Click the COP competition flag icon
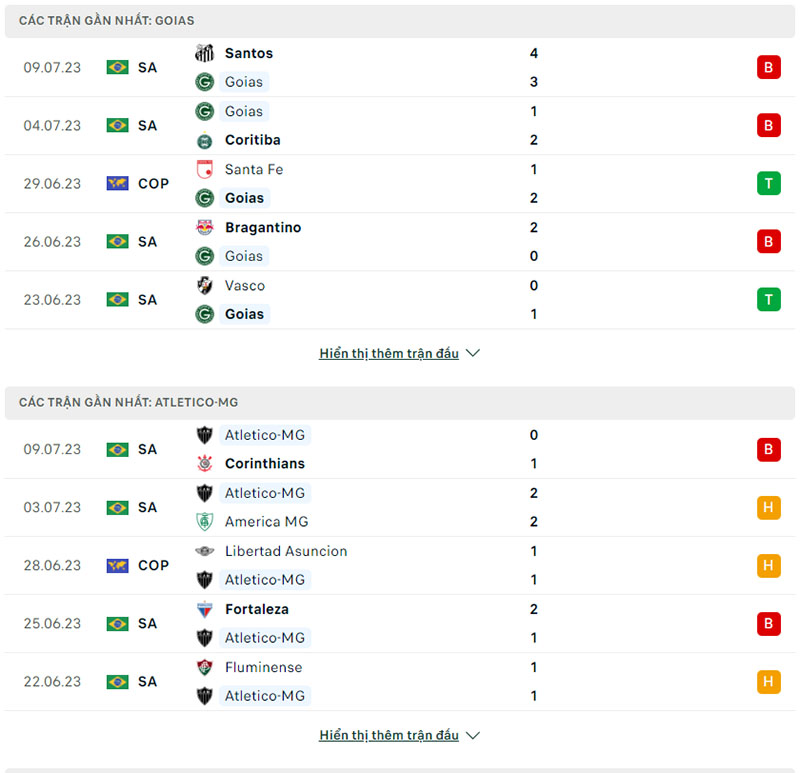 pos(117,183)
